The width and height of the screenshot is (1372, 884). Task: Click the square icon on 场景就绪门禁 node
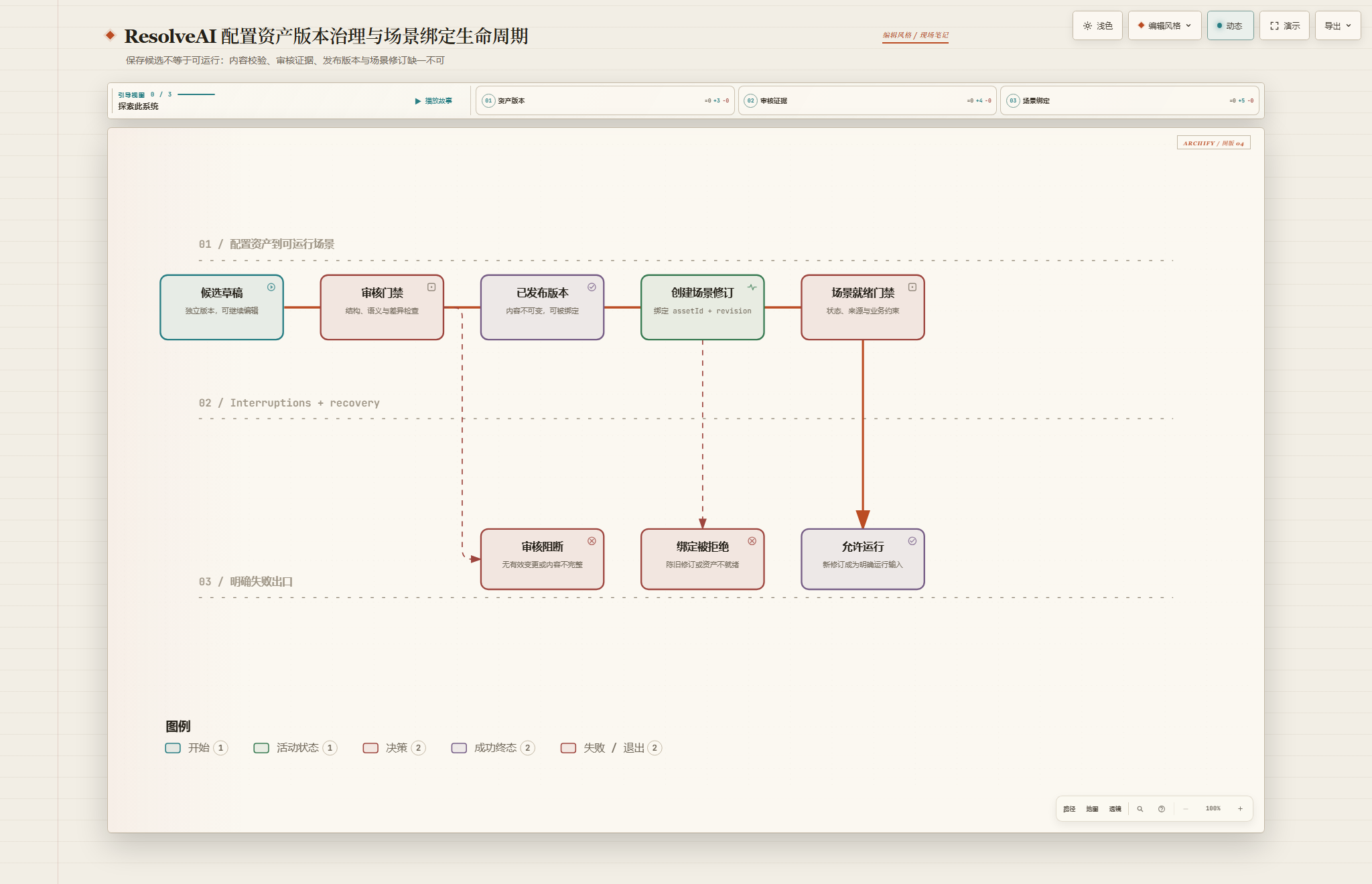[912, 287]
